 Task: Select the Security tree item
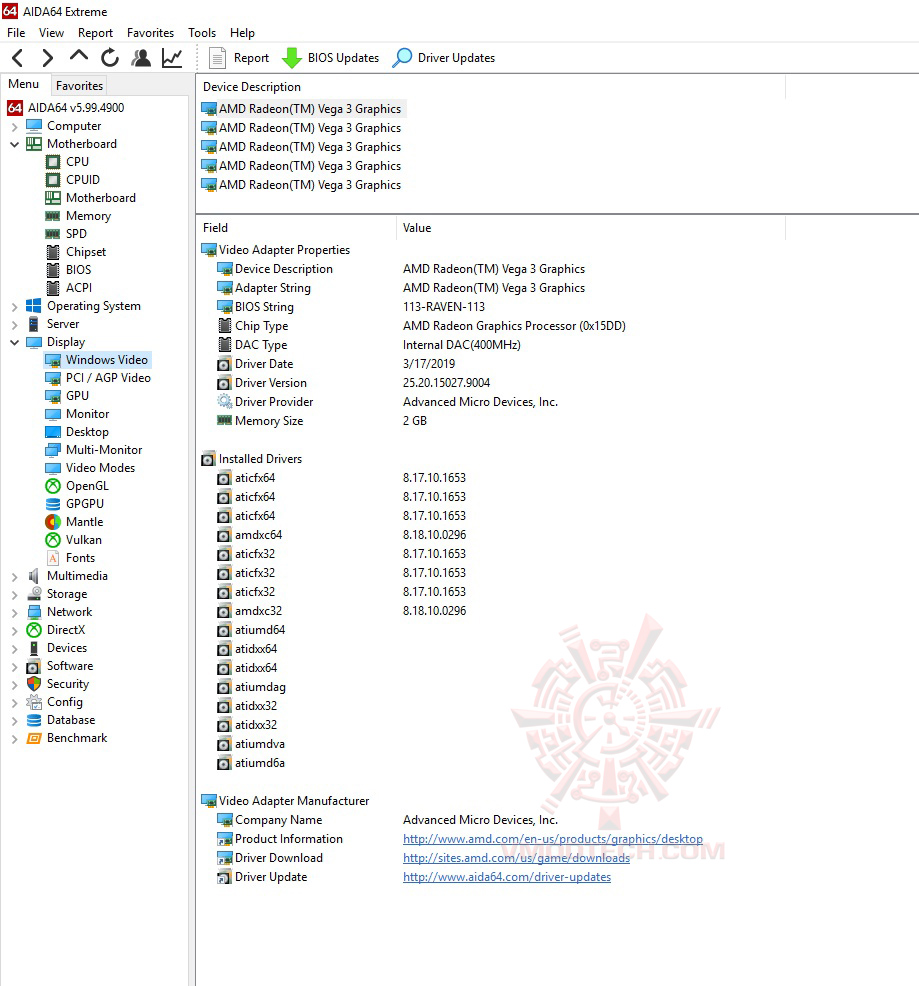(58, 684)
